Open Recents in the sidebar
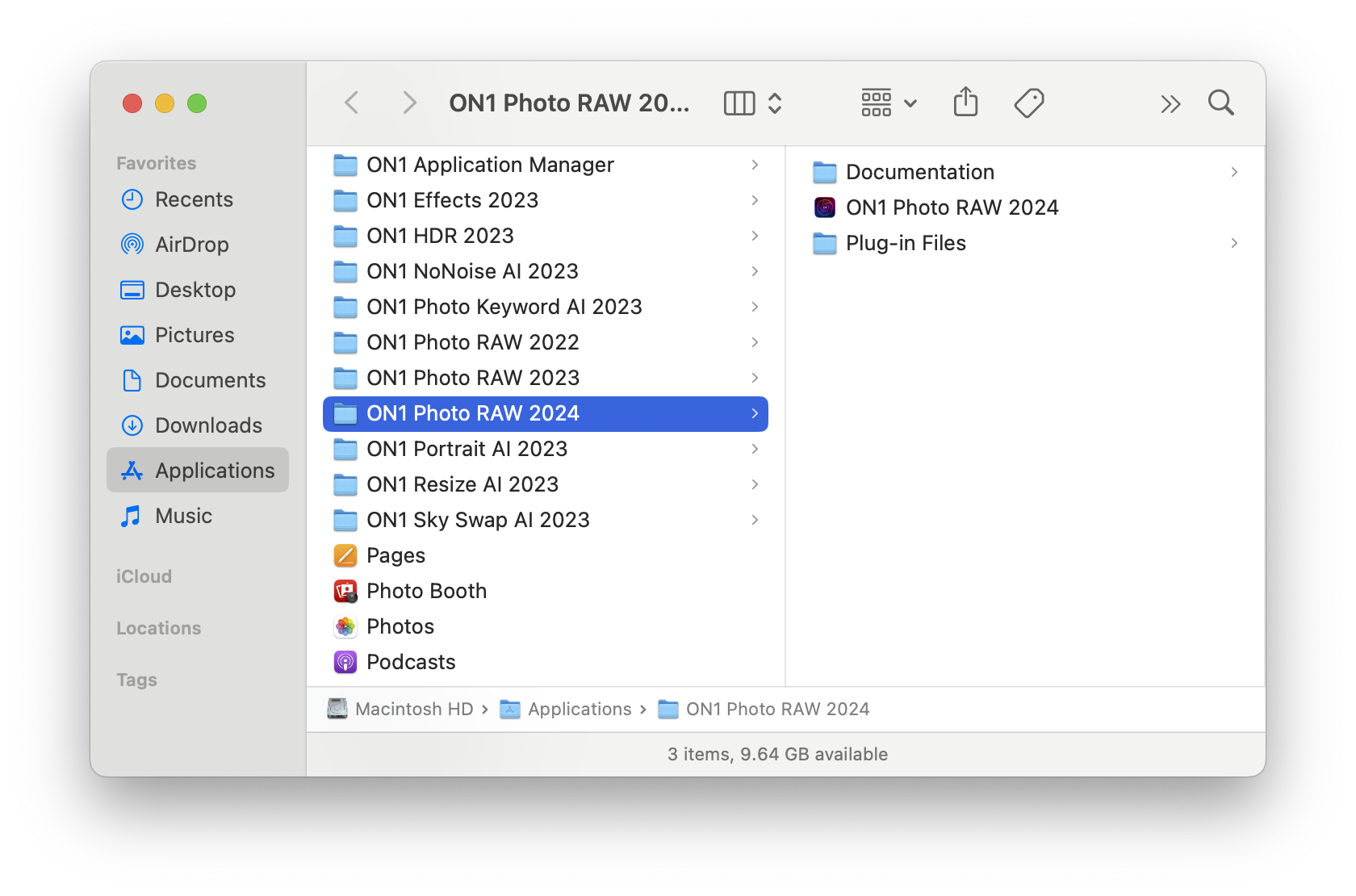 coord(198,199)
